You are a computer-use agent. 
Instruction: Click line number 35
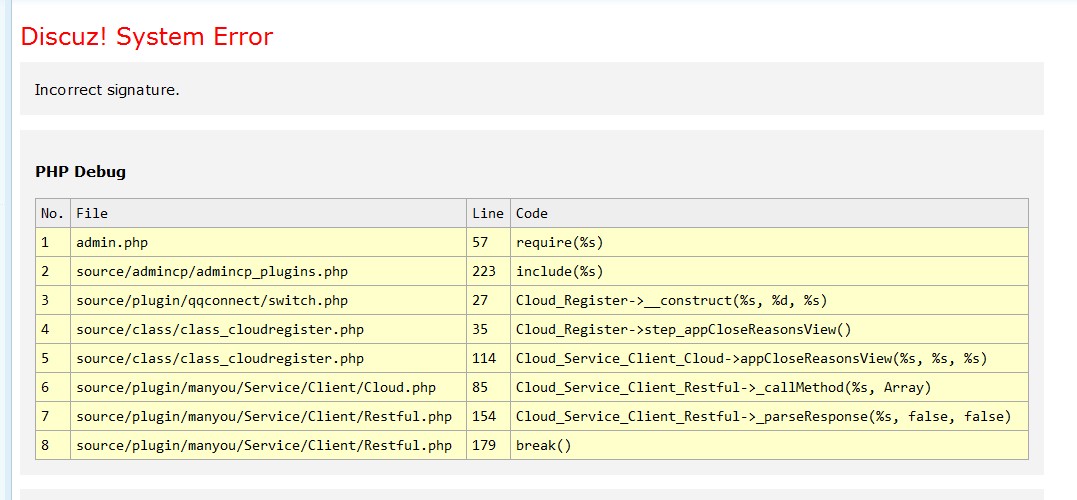click(488, 330)
